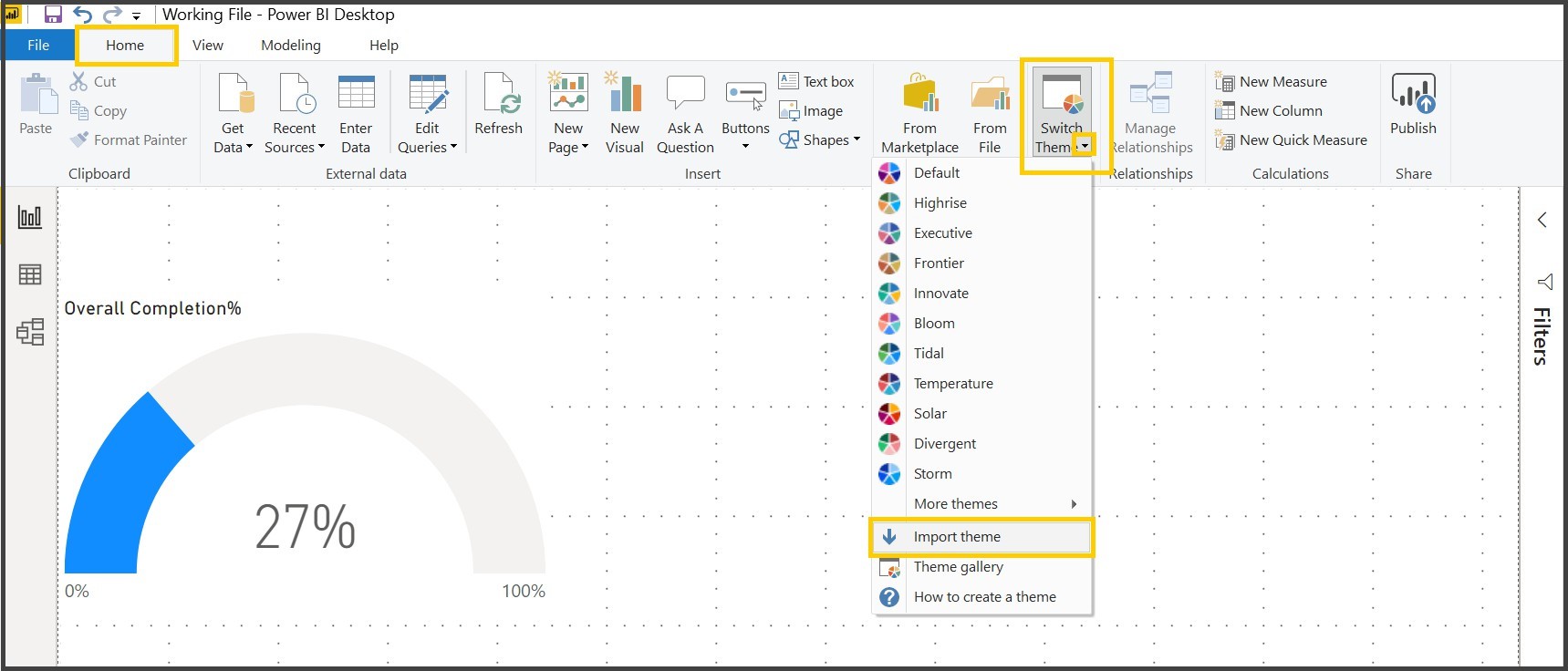Activate the Format Painter

pos(129,139)
